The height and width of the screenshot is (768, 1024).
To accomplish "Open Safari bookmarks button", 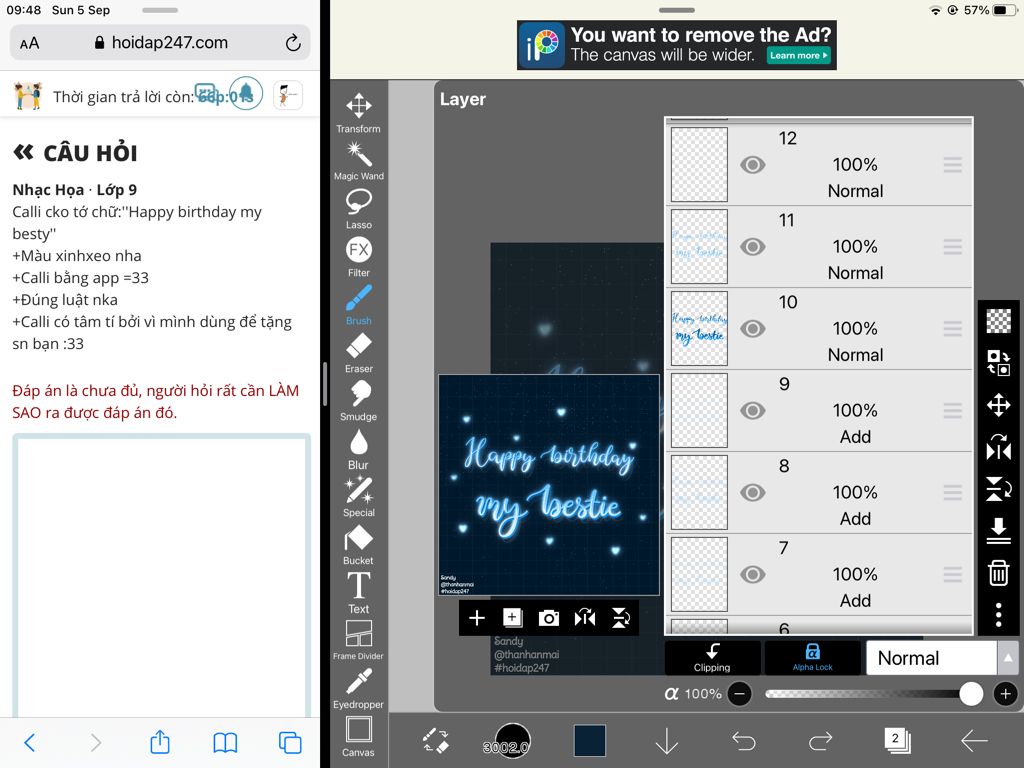I will 225,743.
